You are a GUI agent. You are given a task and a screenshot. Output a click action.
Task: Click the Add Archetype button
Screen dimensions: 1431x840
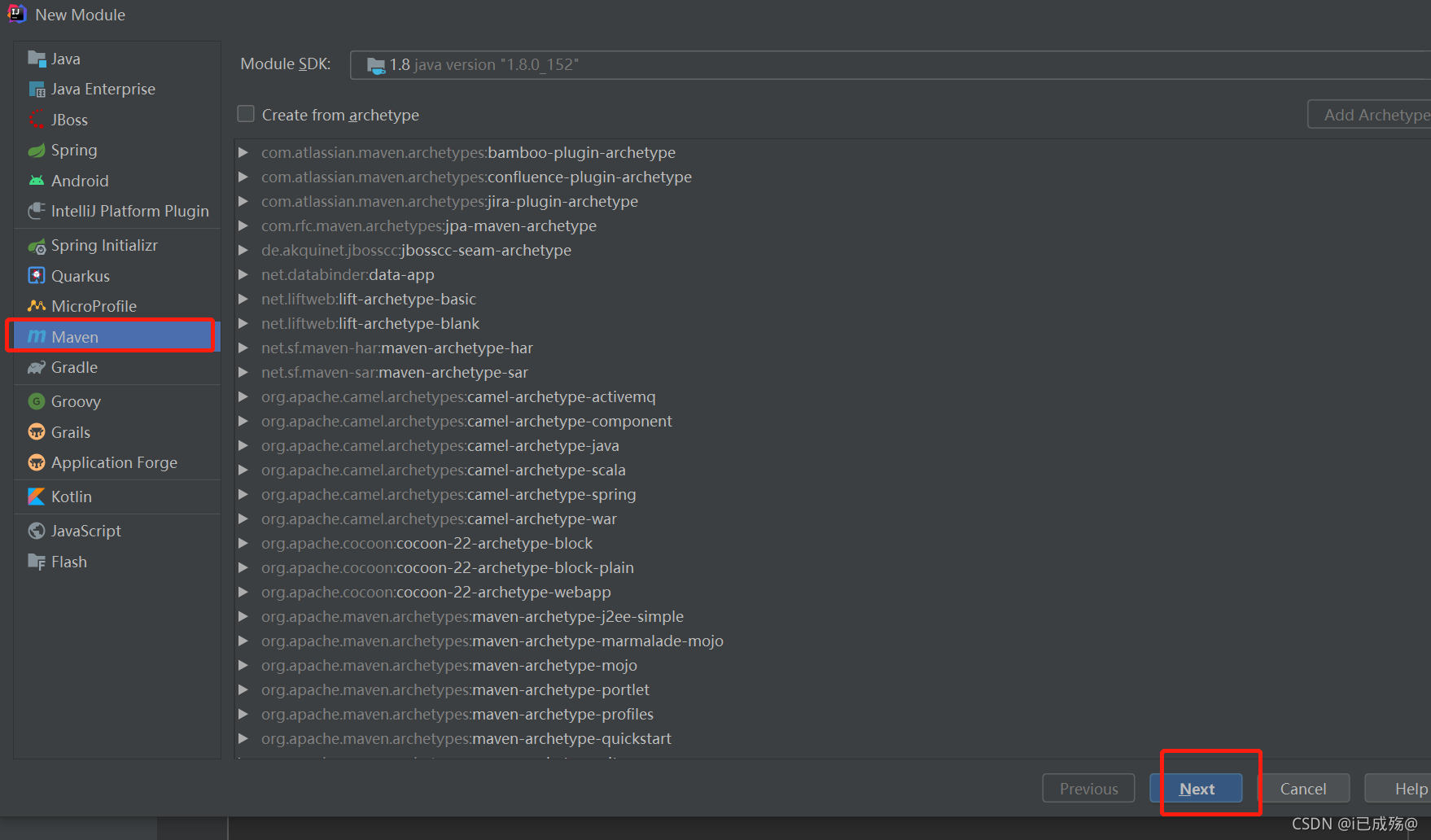tap(1370, 115)
